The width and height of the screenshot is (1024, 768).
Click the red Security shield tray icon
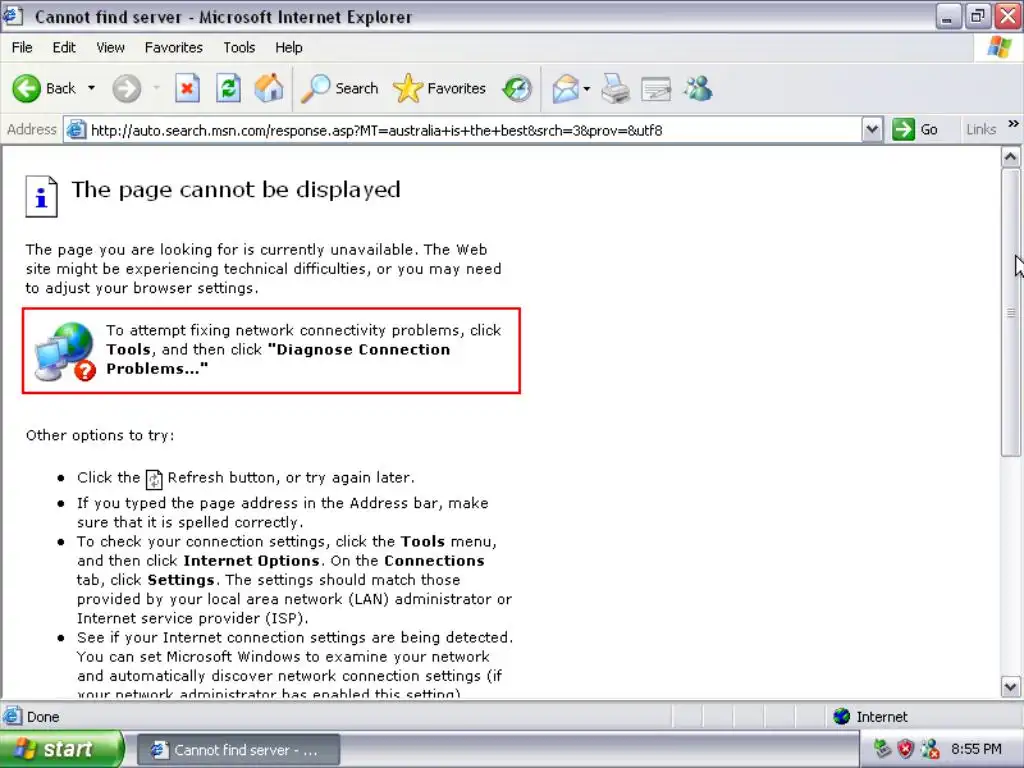pos(905,748)
